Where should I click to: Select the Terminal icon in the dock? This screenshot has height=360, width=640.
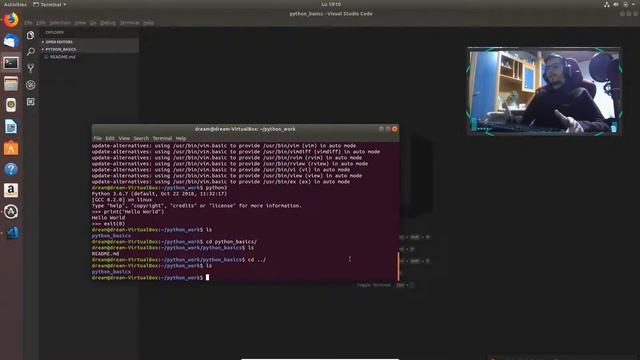pyautogui.click(x=11, y=62)
